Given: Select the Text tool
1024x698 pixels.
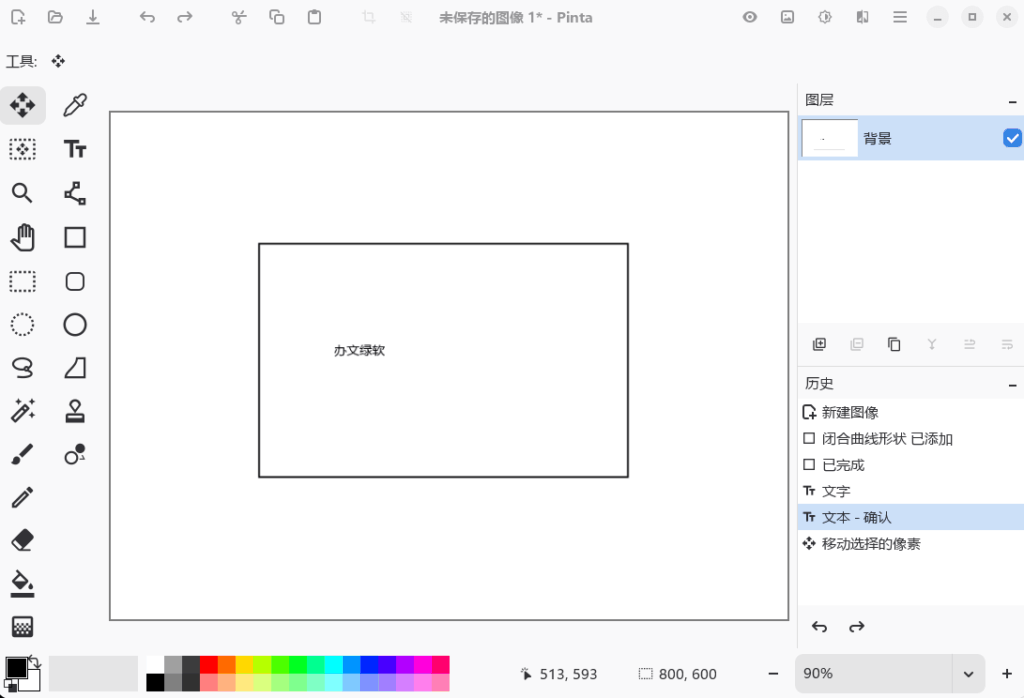Looking at the screenshot, I should [75, 149].
